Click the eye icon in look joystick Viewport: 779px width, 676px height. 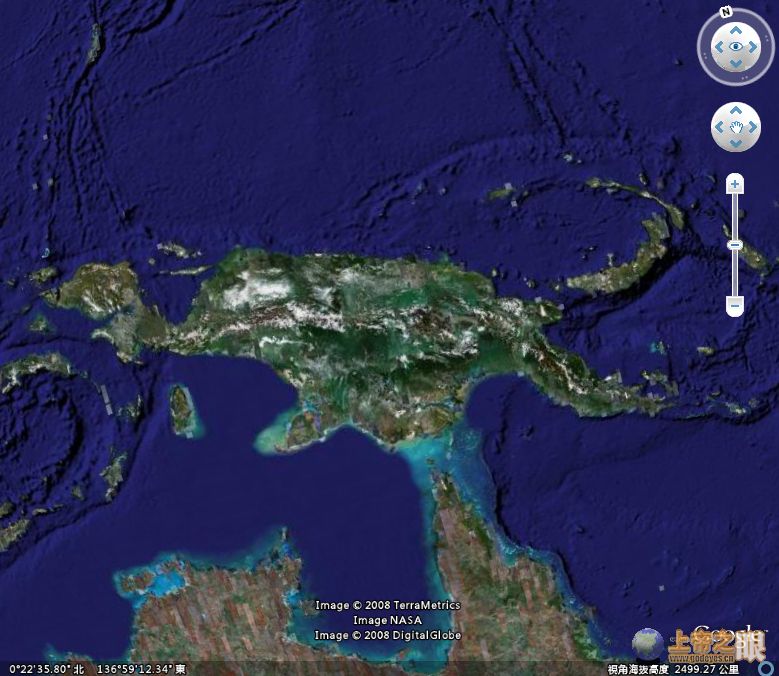(736, 47)
